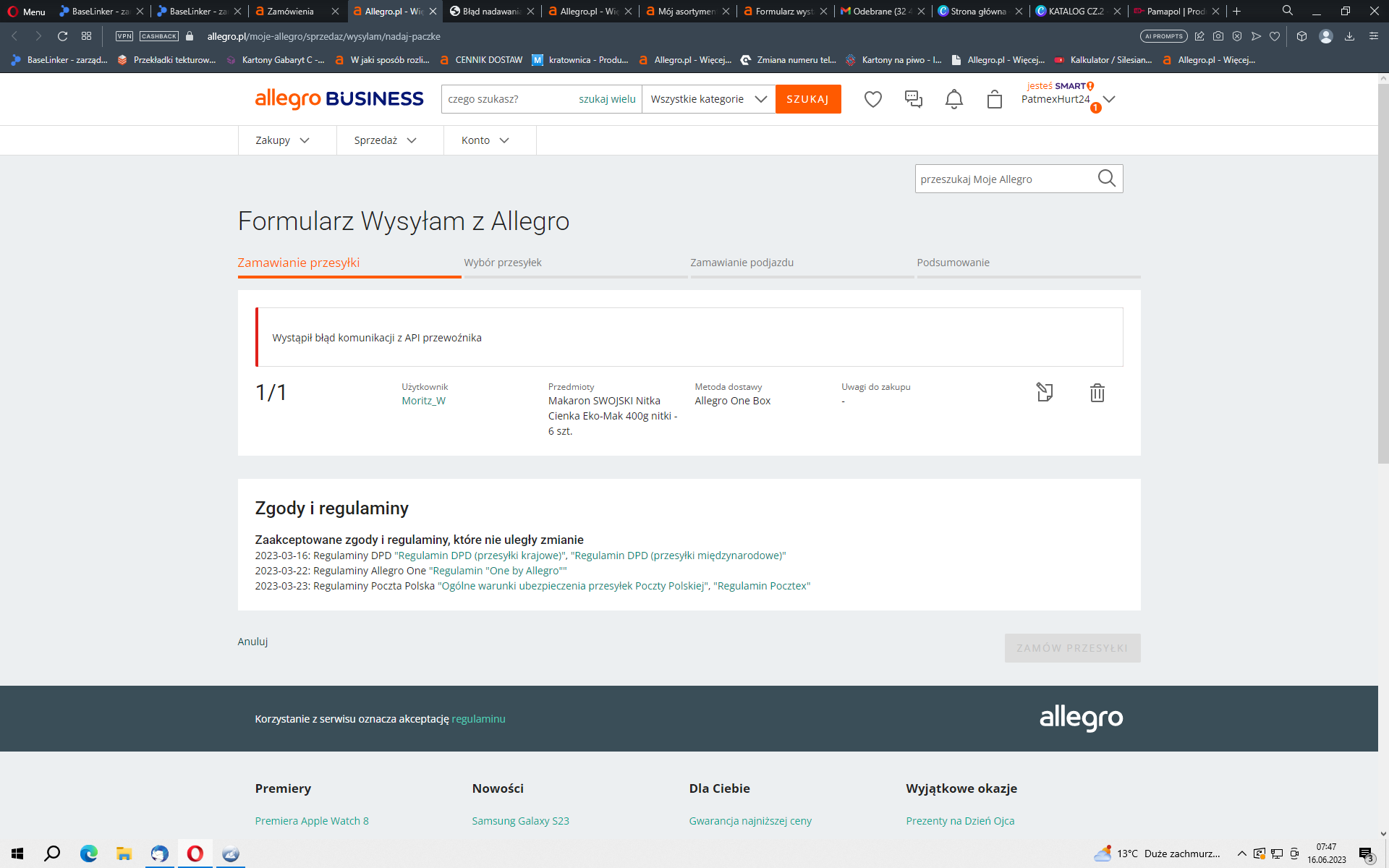Click magnifier icon in Moje Allegro search

[x=1107, y=179]
